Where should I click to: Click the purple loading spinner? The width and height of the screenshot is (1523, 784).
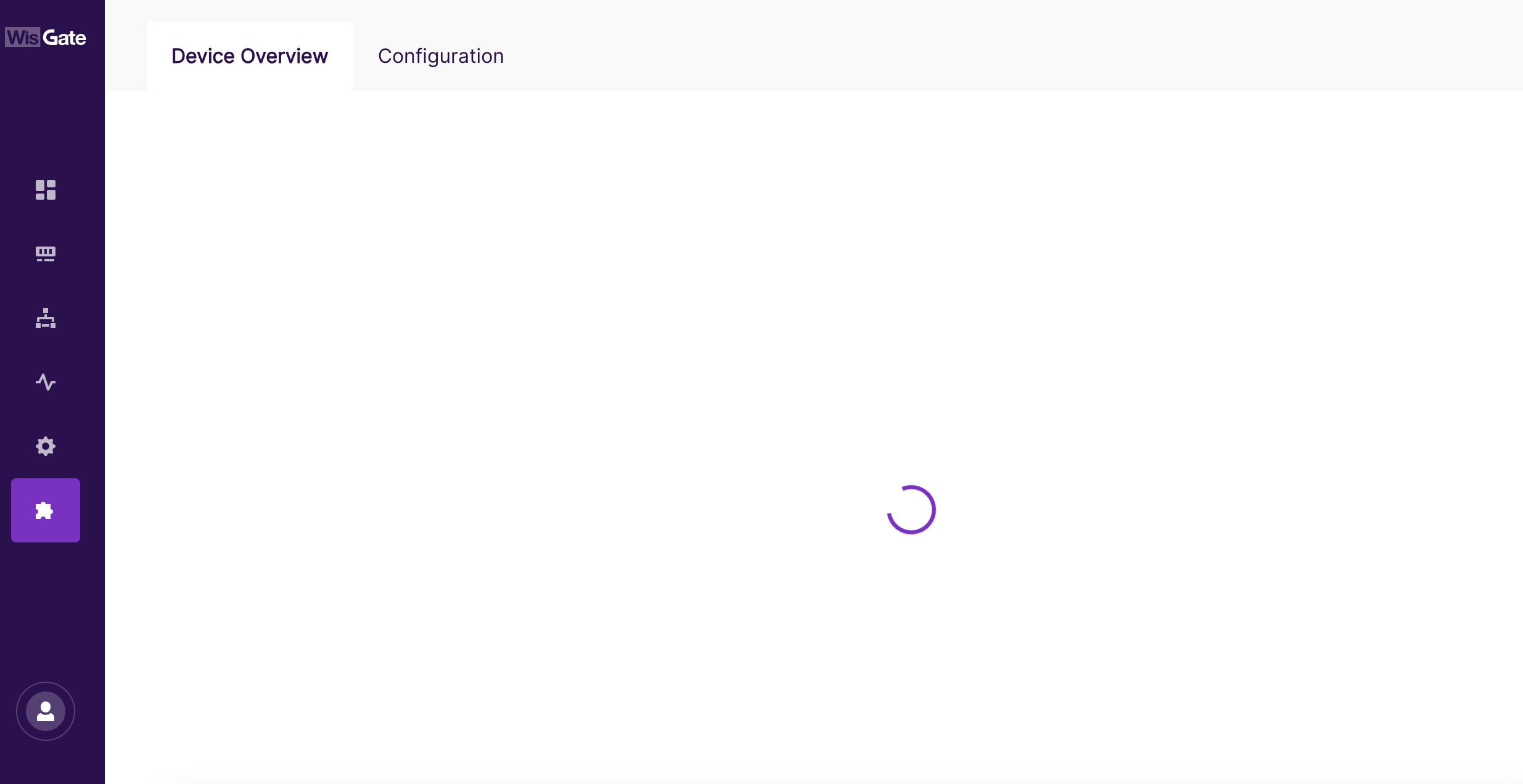coord(911,510)
